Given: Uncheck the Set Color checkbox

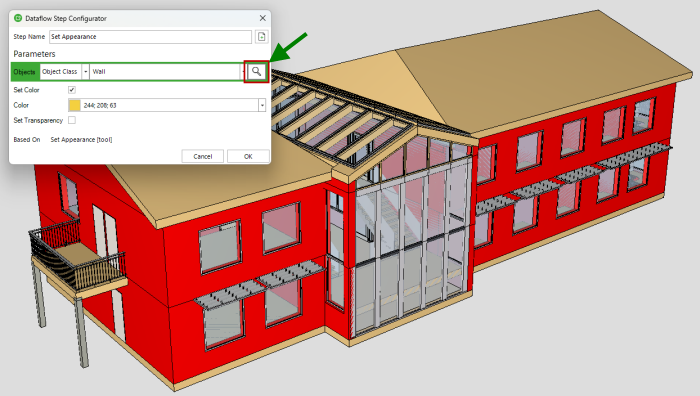Looking at the screenshot, I should (71, 90).
